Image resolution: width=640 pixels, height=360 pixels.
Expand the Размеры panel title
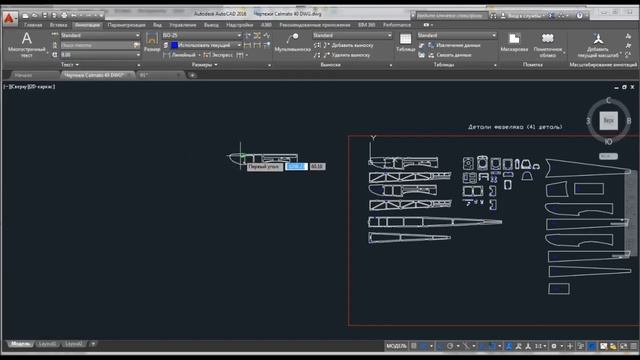204,64
